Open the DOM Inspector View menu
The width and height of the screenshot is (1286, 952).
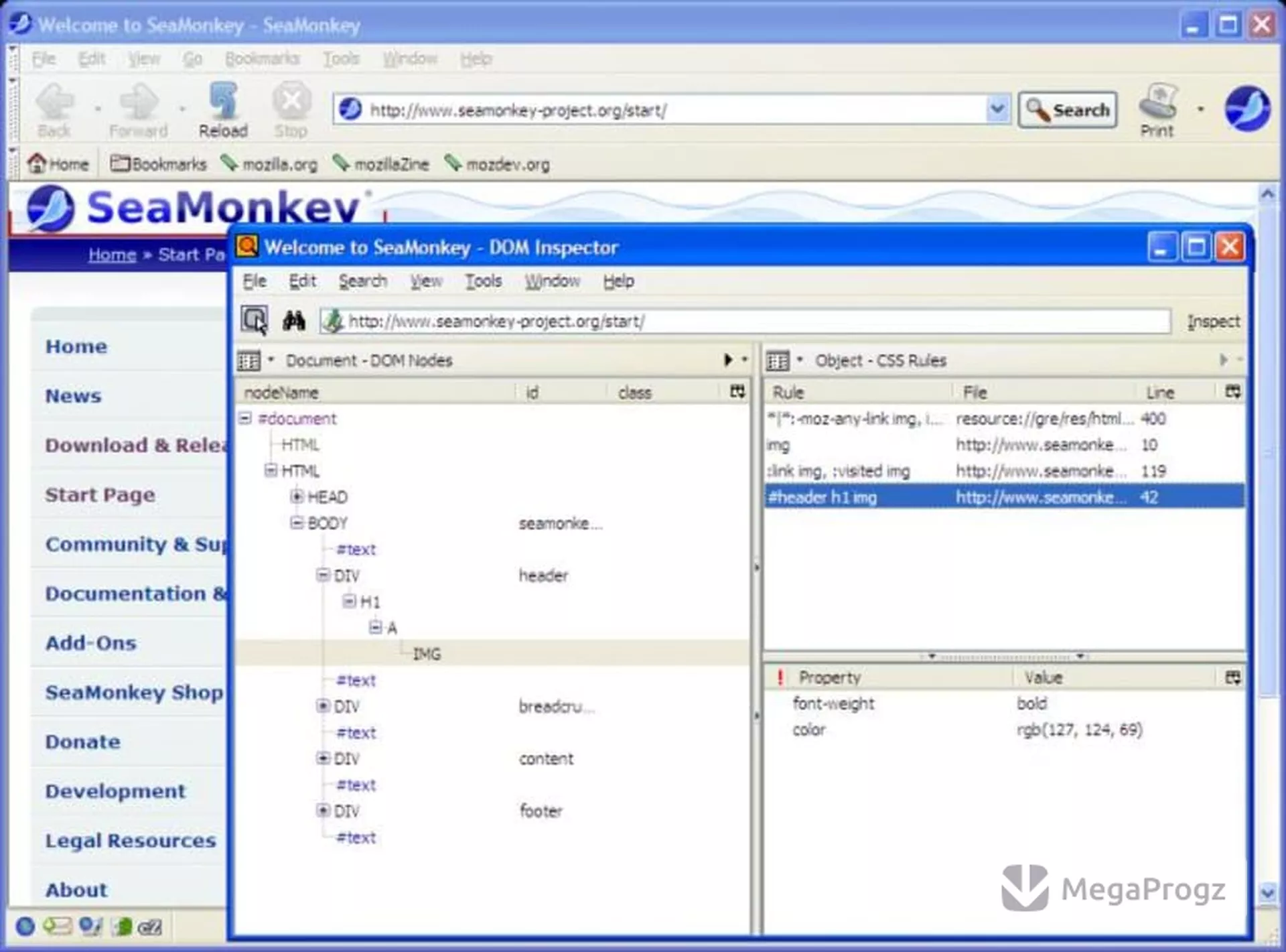click(426, 281)
